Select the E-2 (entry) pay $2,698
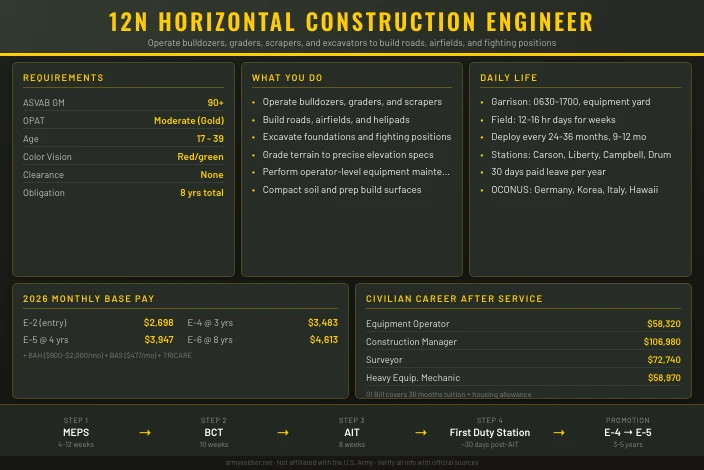Viewport: 704px width, 470px height. pos(158,323)
